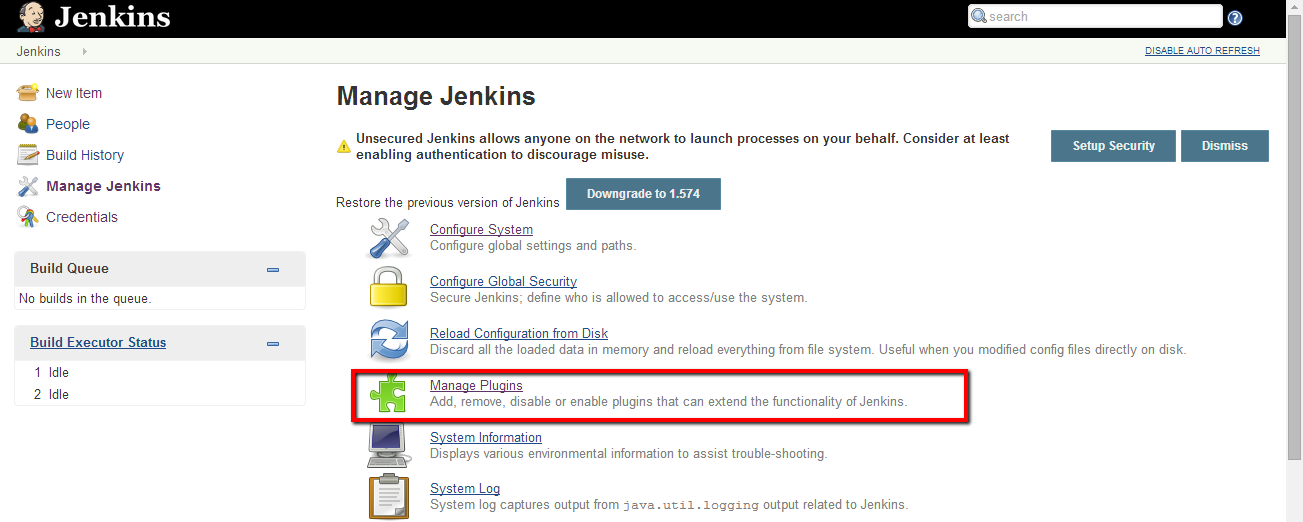This screenshot has height=522, width=1303.
Task: Click 'No builds in the queue.' text
Action: point(85,298)
